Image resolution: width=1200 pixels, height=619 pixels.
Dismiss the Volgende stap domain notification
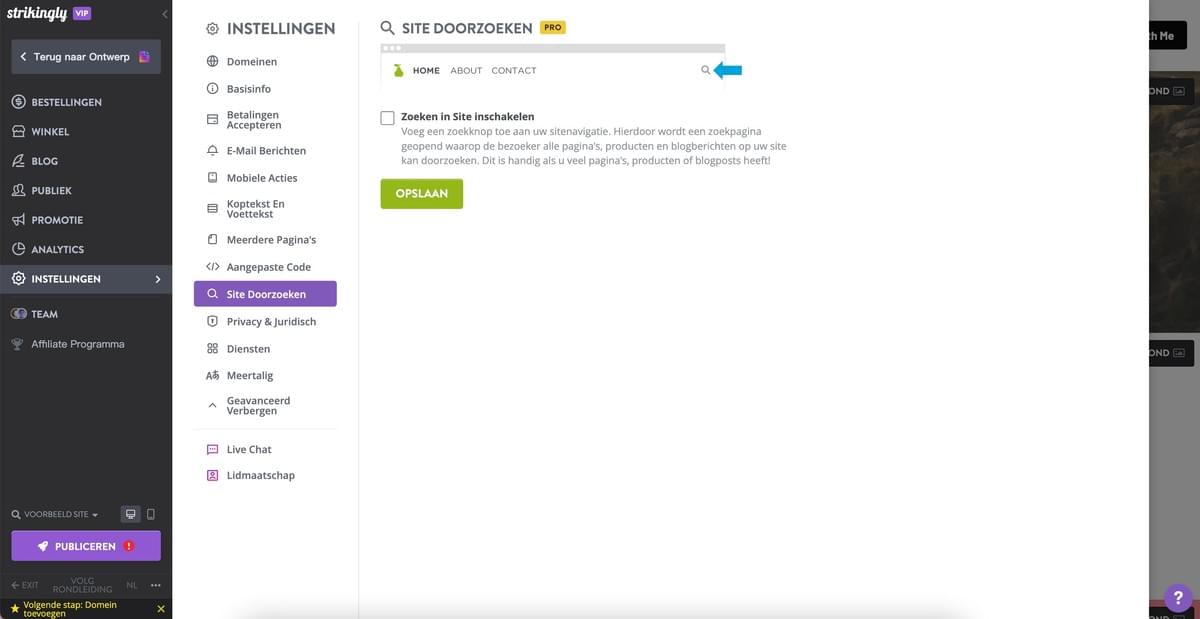pos(160,608)
